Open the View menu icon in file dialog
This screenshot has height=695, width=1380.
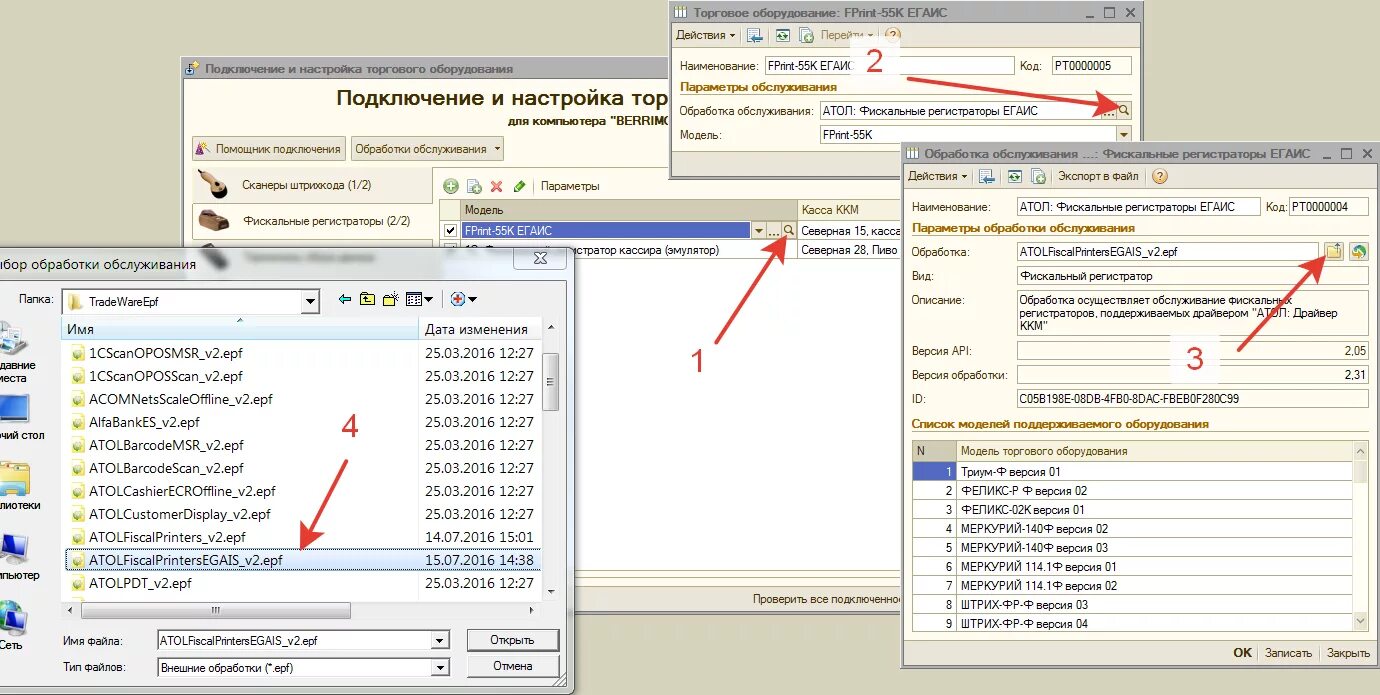click(x=419, y=299)
